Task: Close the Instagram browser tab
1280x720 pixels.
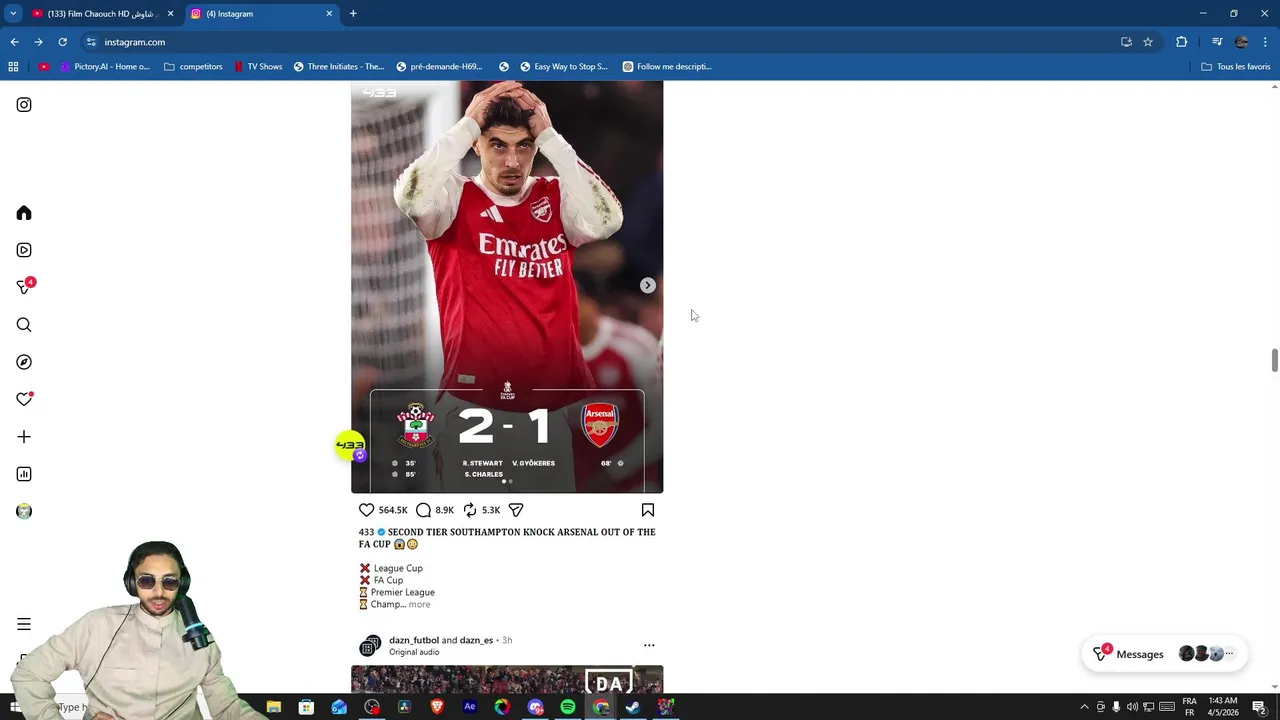Action: [x=329, y=14]
